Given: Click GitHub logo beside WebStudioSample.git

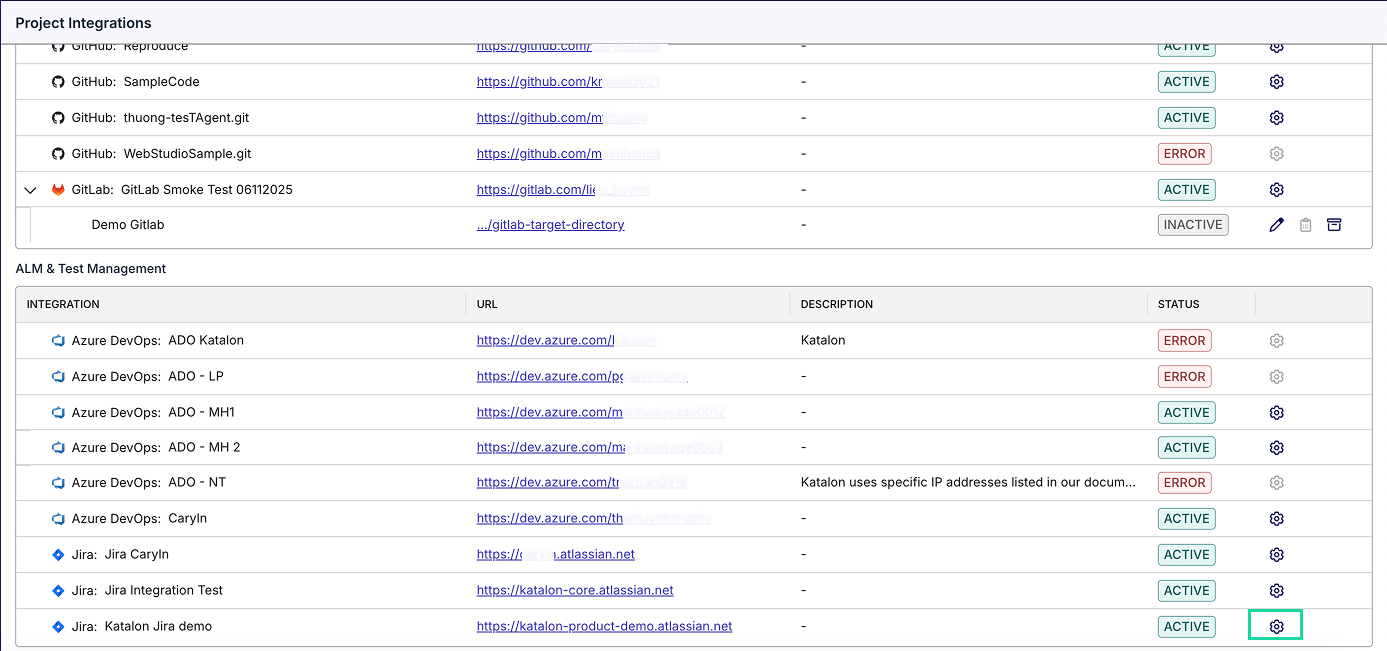Looking at the screenshot, I should click(58, 154).
